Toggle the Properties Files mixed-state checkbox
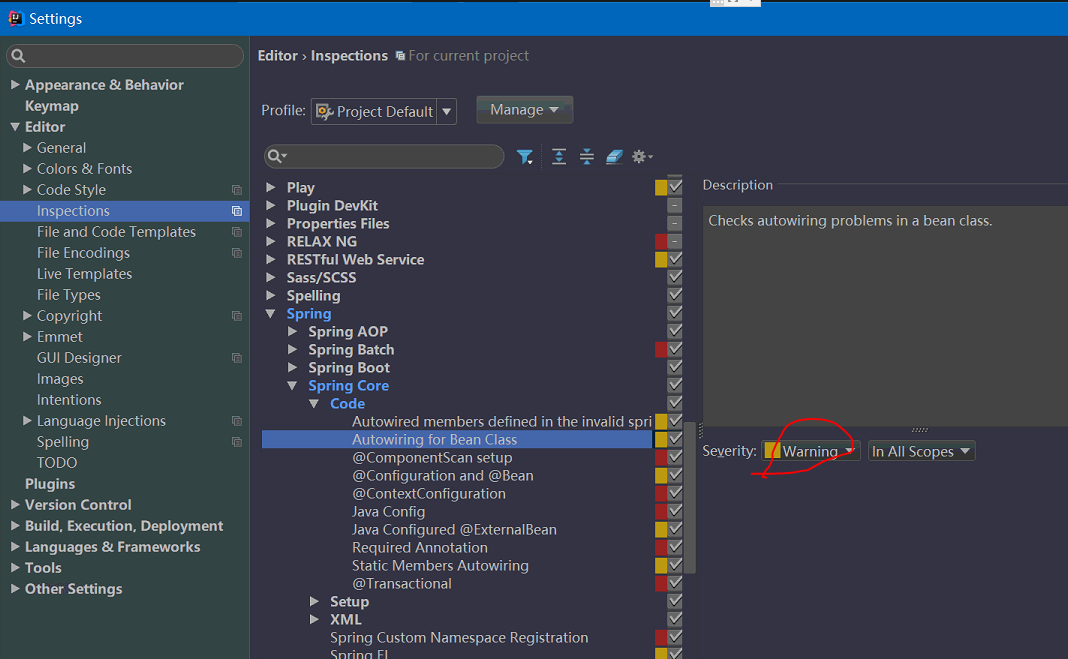The height and width of the screenshot is (659, 1068). click(675, 223)
